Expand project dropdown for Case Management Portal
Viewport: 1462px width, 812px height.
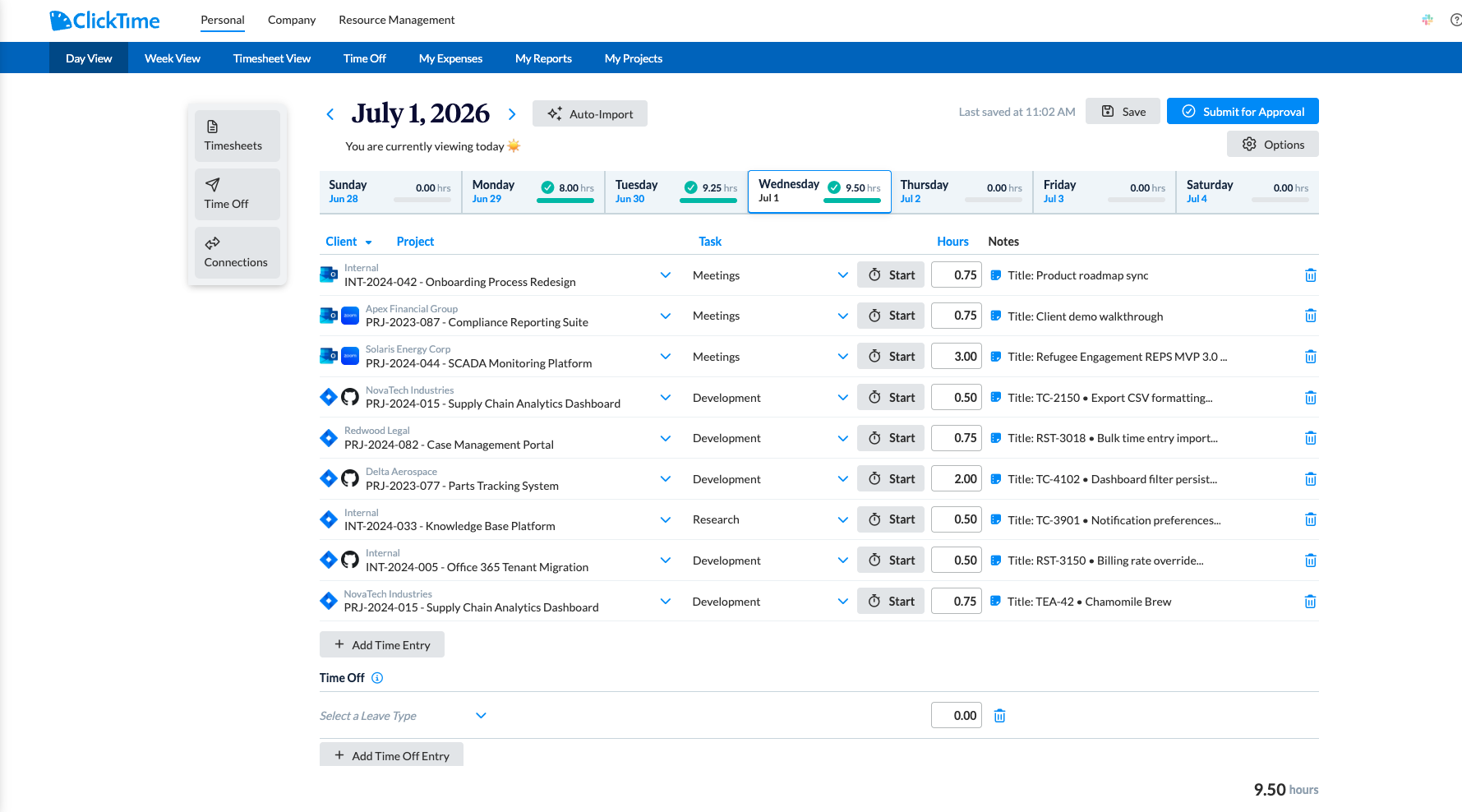pos(666,438)
